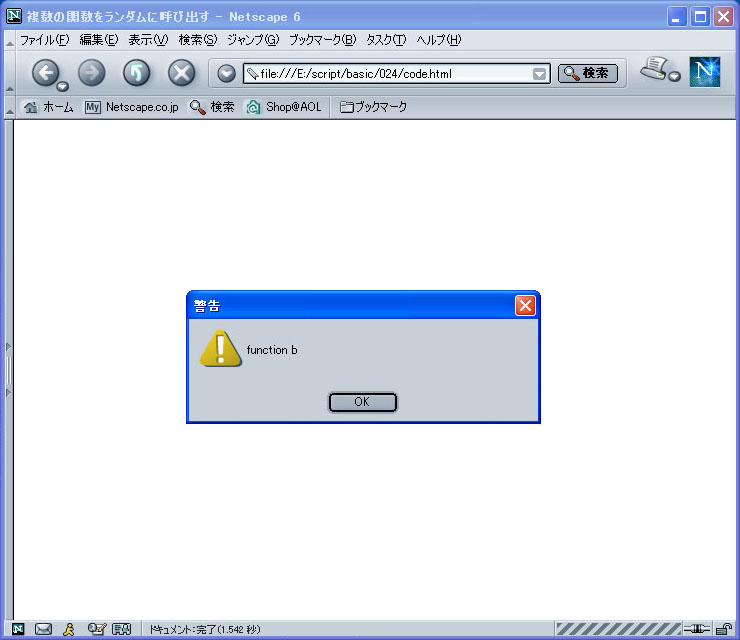Click the function b message text

pos(272,350)
